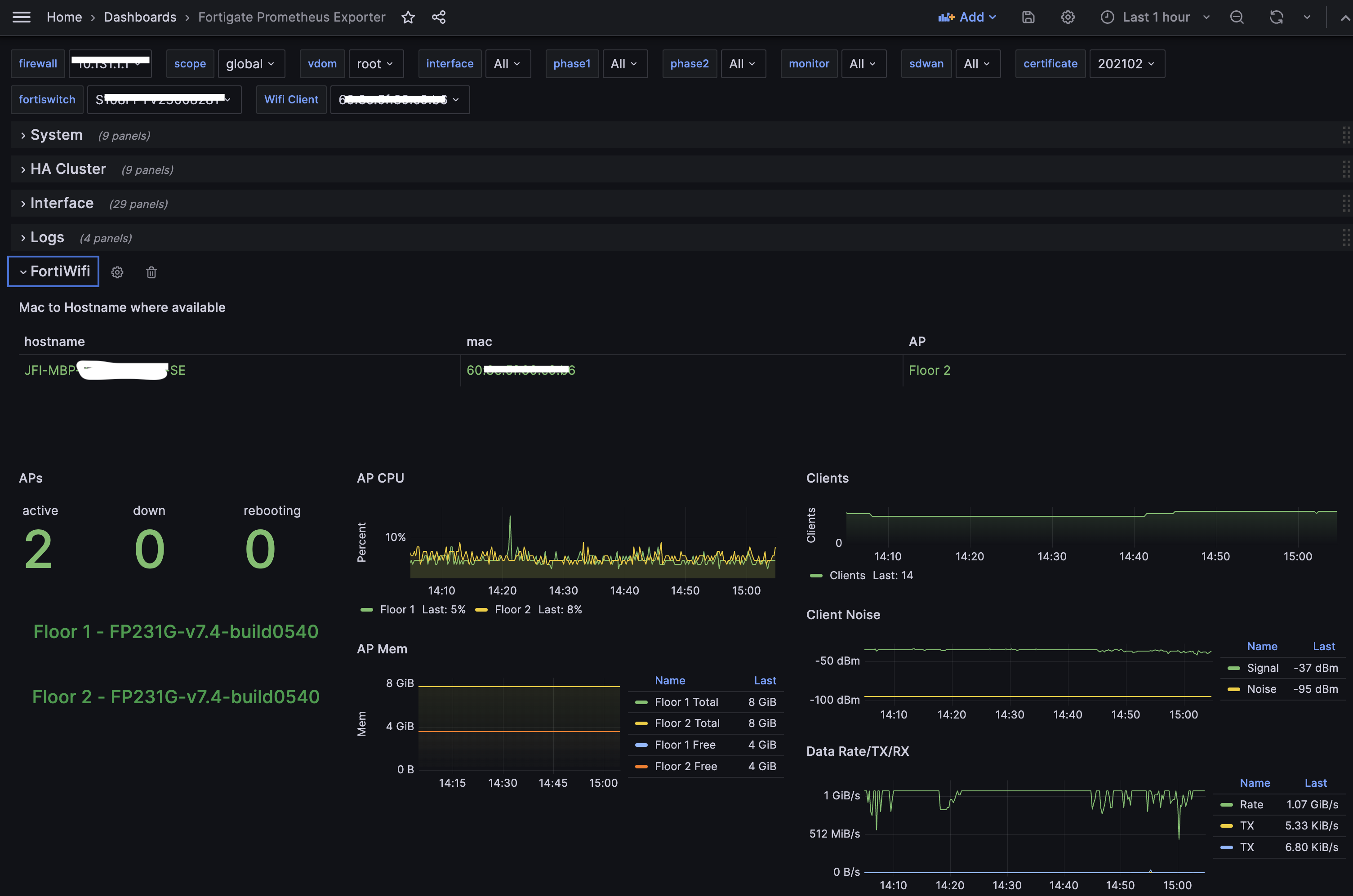The image size is (1353, 896).
Task: Toggle Signal series in Client Noise legend
Action: click(x=1262, y=668)
